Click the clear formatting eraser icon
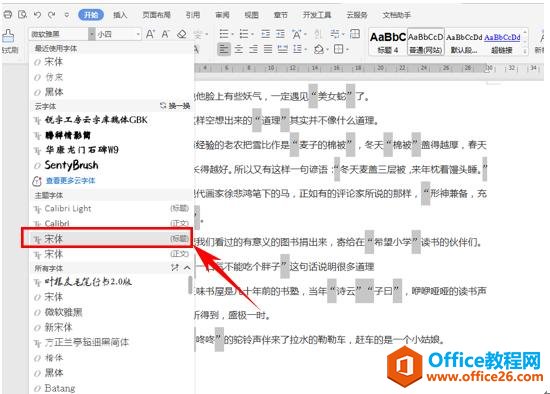 point(182,34)
